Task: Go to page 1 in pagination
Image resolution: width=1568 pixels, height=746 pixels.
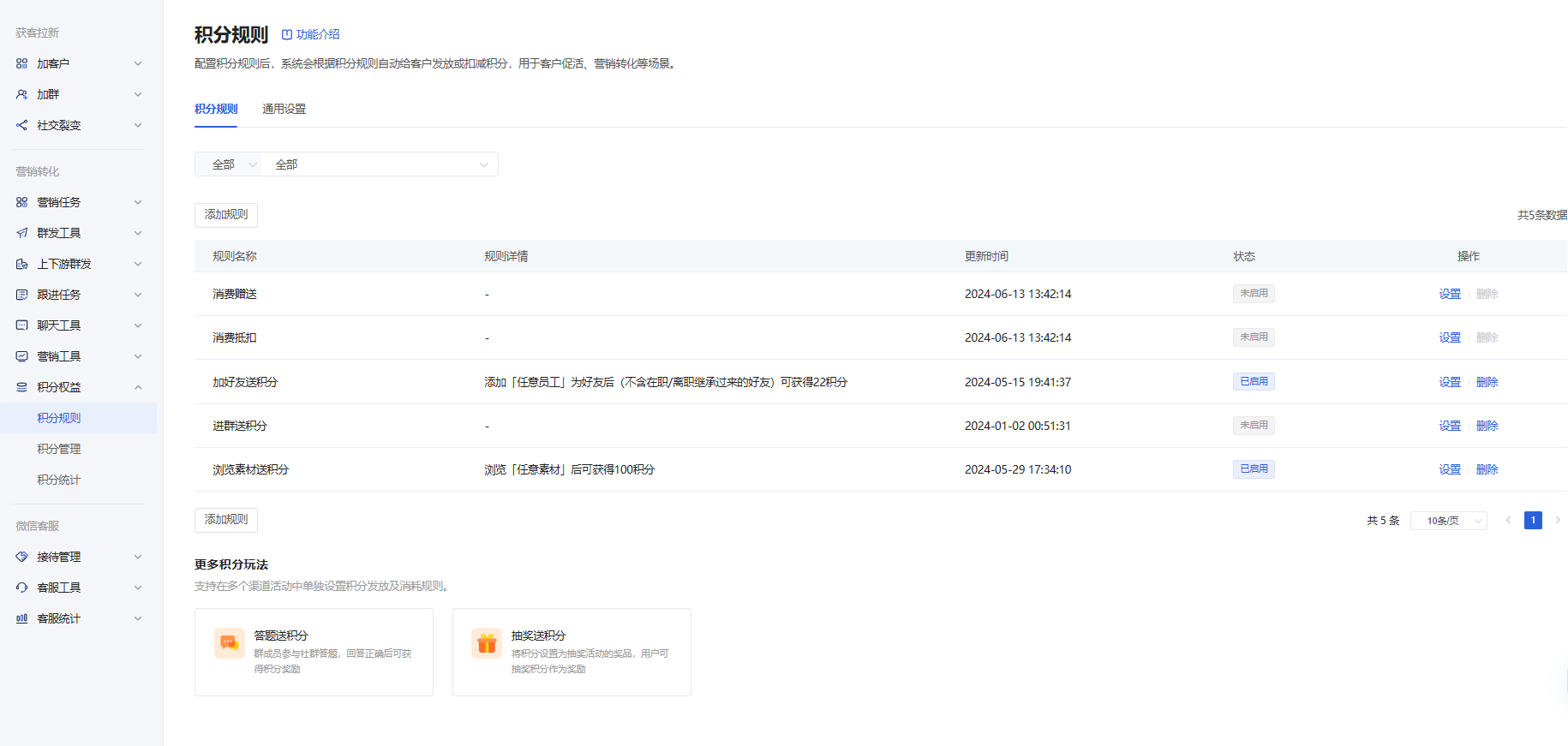Action: [1533, 520]
